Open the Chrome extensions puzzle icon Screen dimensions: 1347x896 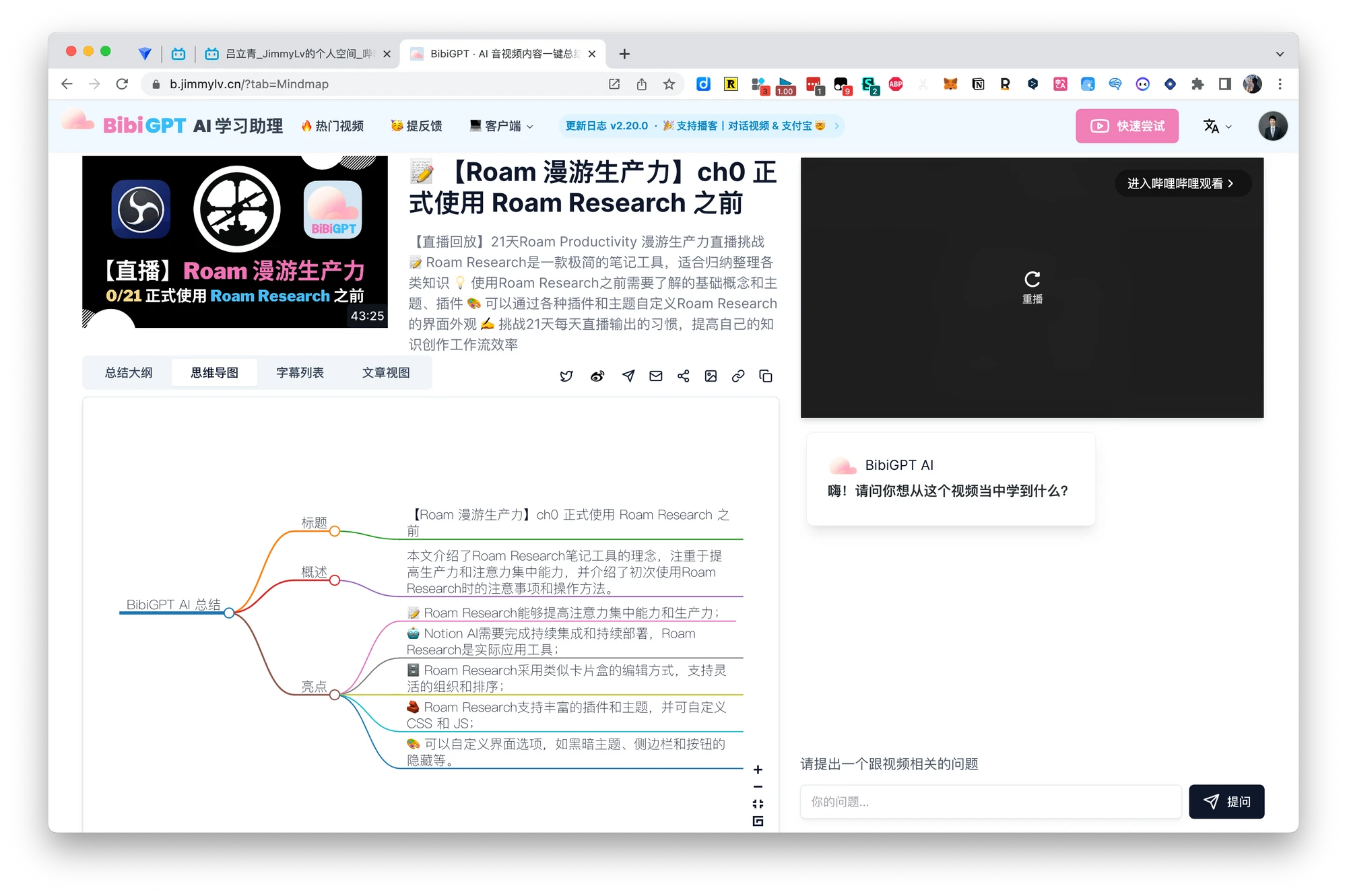pyautogui.click(x=1197, y=84)
